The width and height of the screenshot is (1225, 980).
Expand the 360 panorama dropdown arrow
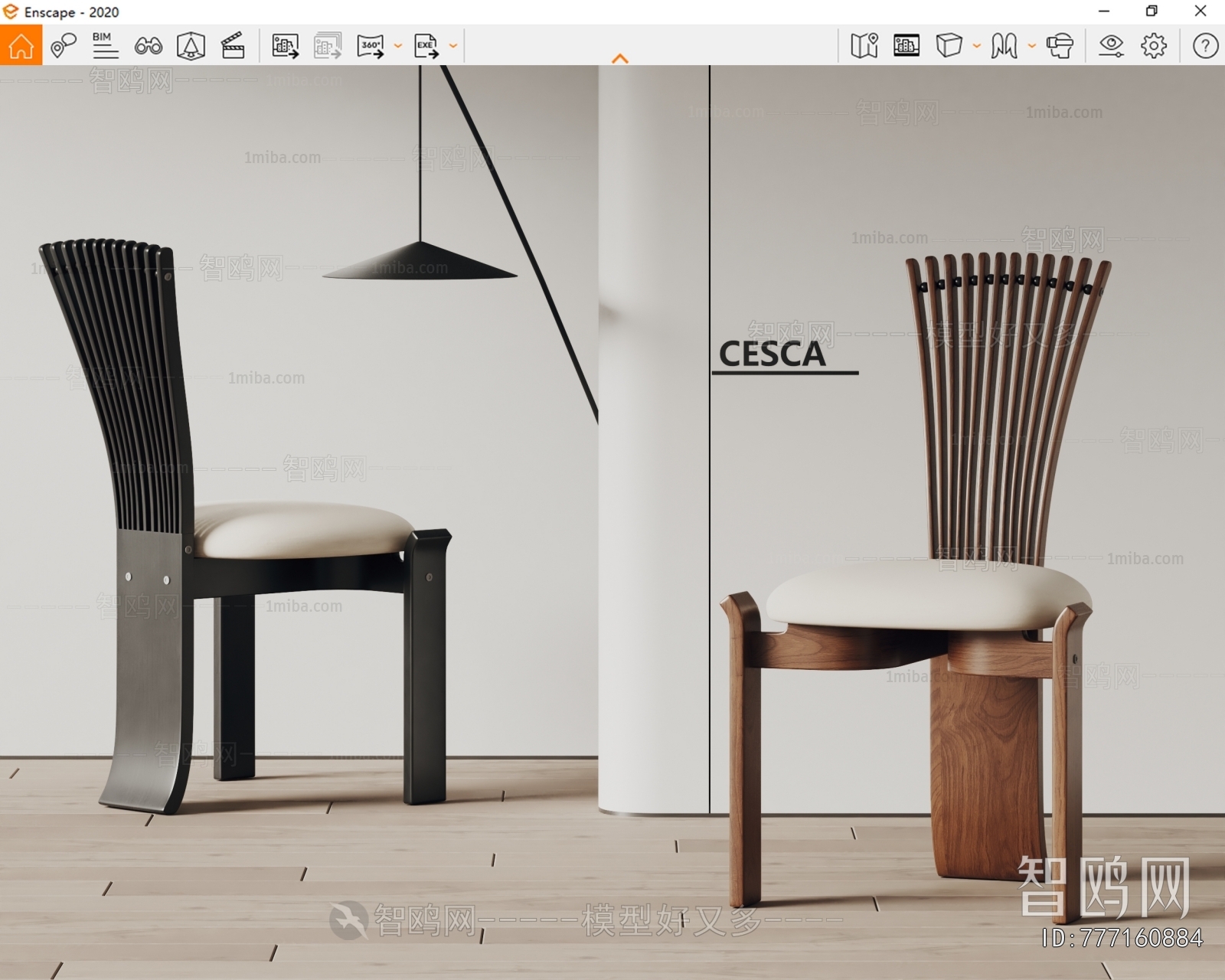[397, 46]
